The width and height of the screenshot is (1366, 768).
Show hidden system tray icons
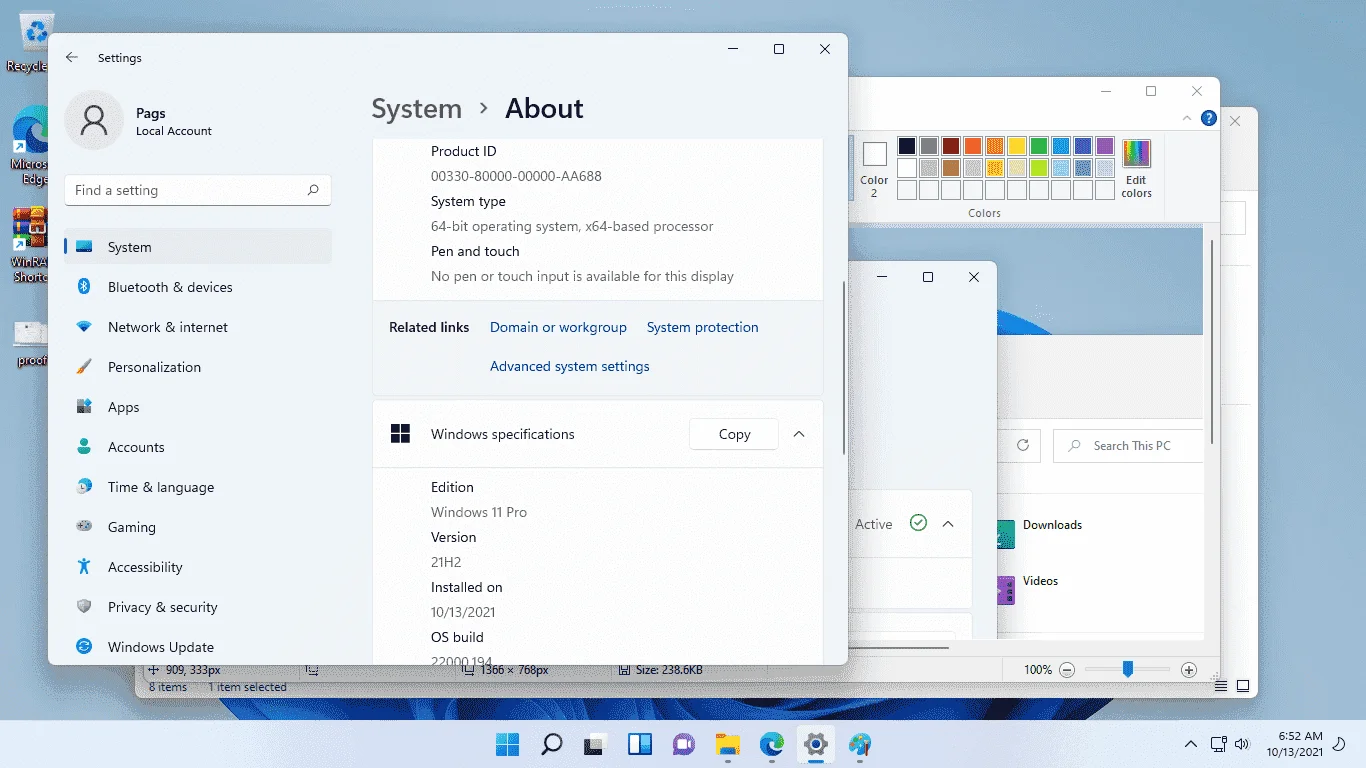1190,744
